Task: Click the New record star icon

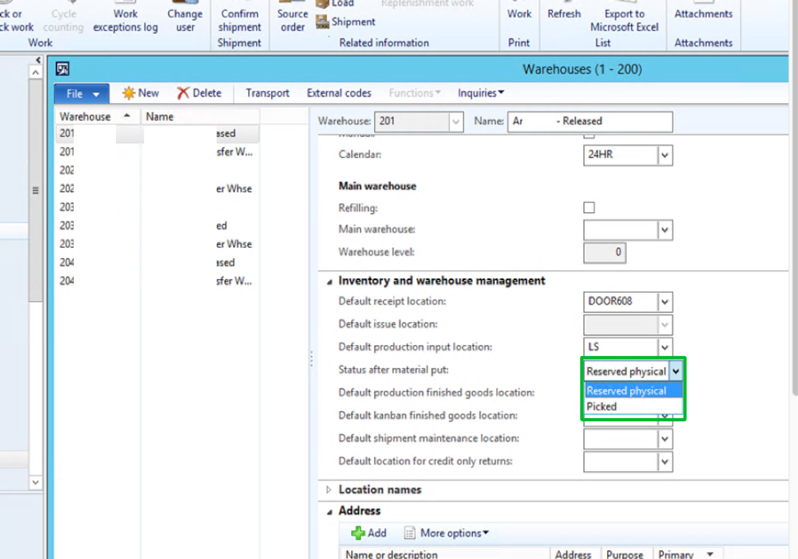Action: click(x=129, y=93)
